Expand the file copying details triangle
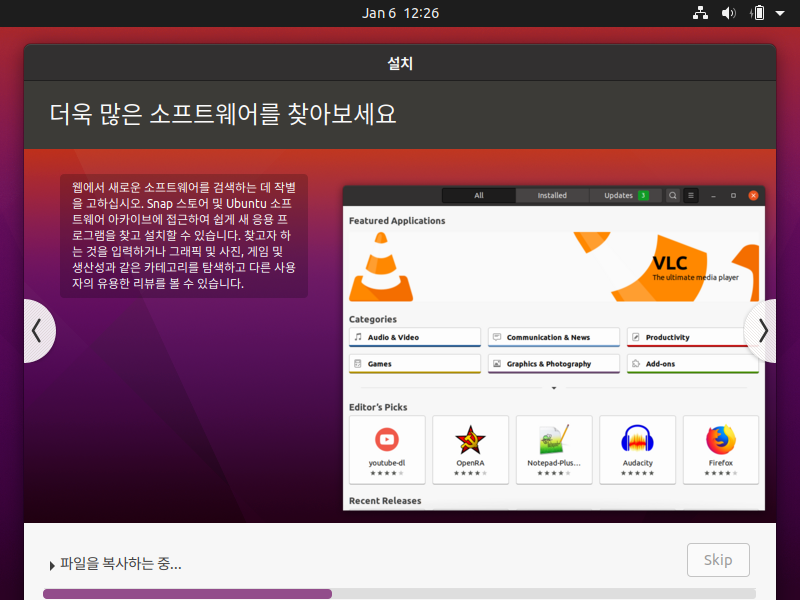Viewport: 800px width, 600px height. click(52, 565)
